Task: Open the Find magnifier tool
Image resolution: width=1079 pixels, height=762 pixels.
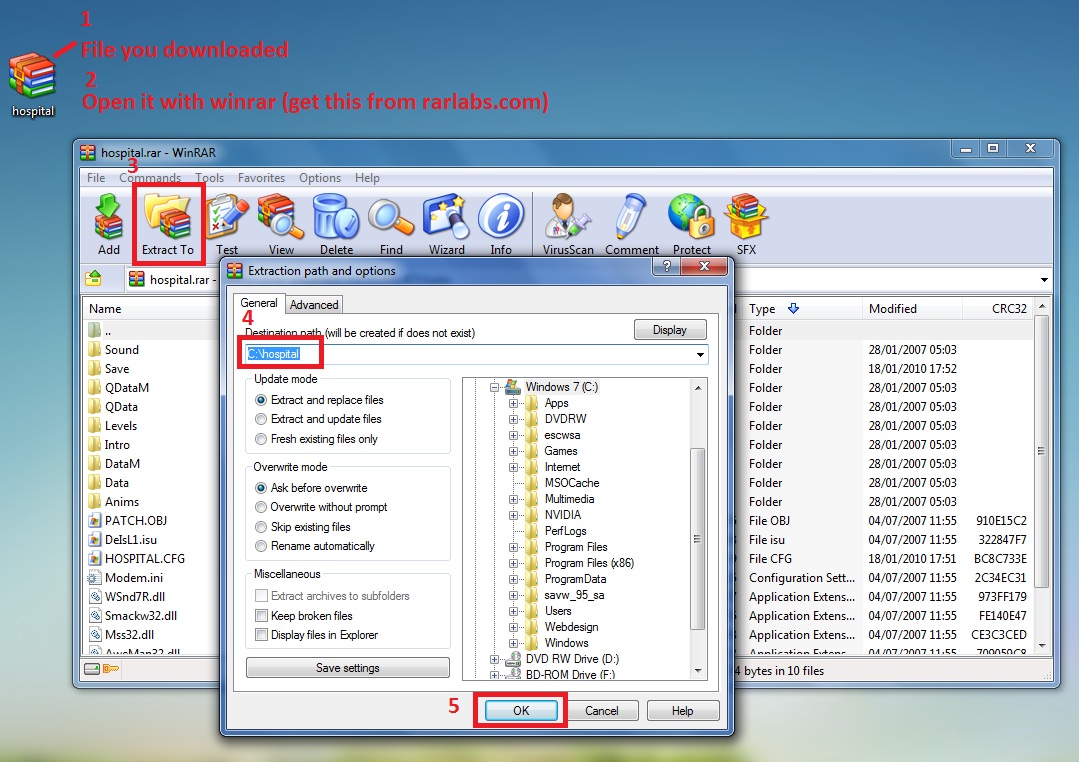Action: (391, 224)
